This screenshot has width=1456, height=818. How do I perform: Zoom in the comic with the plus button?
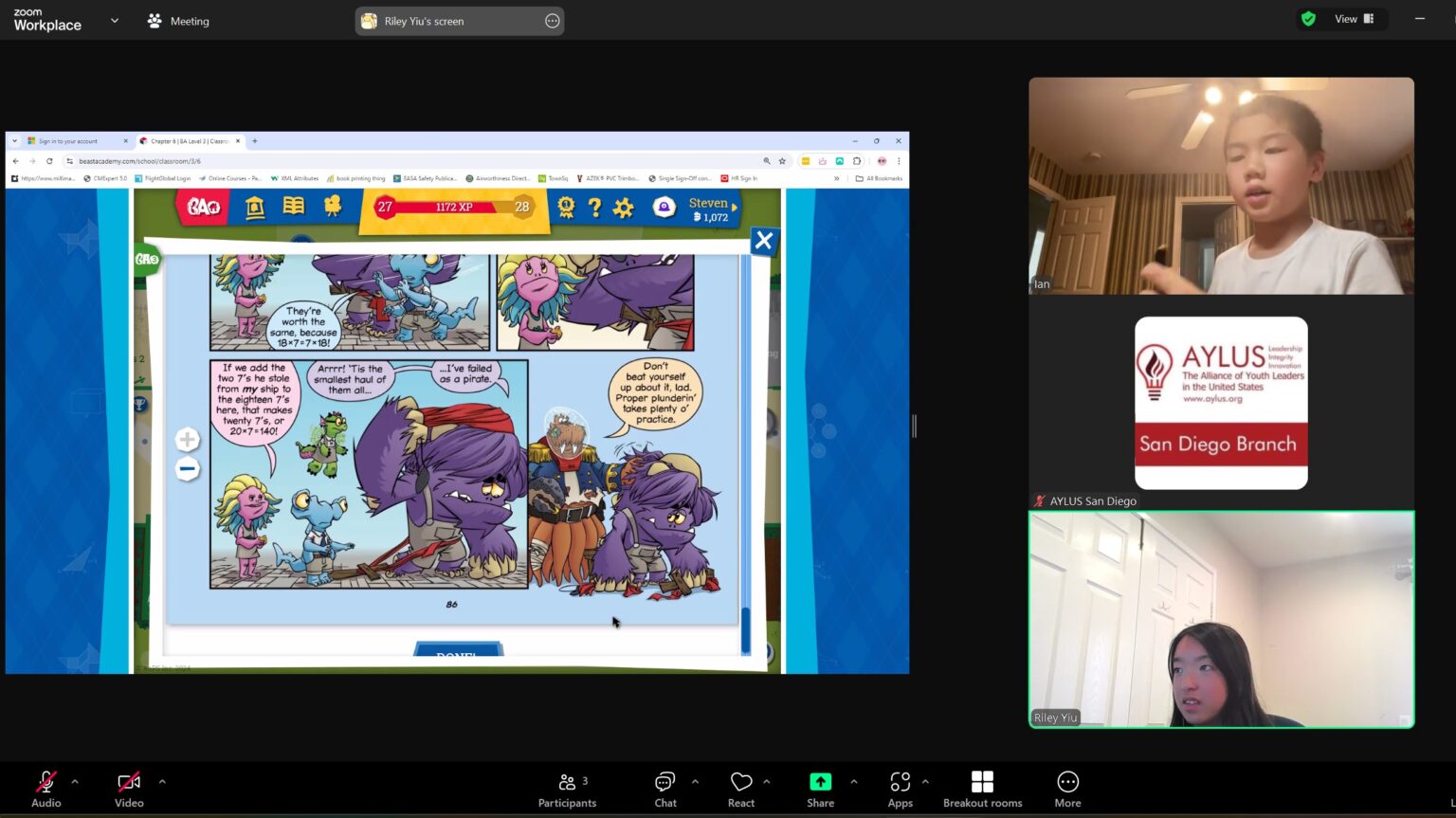coord(188,439)
